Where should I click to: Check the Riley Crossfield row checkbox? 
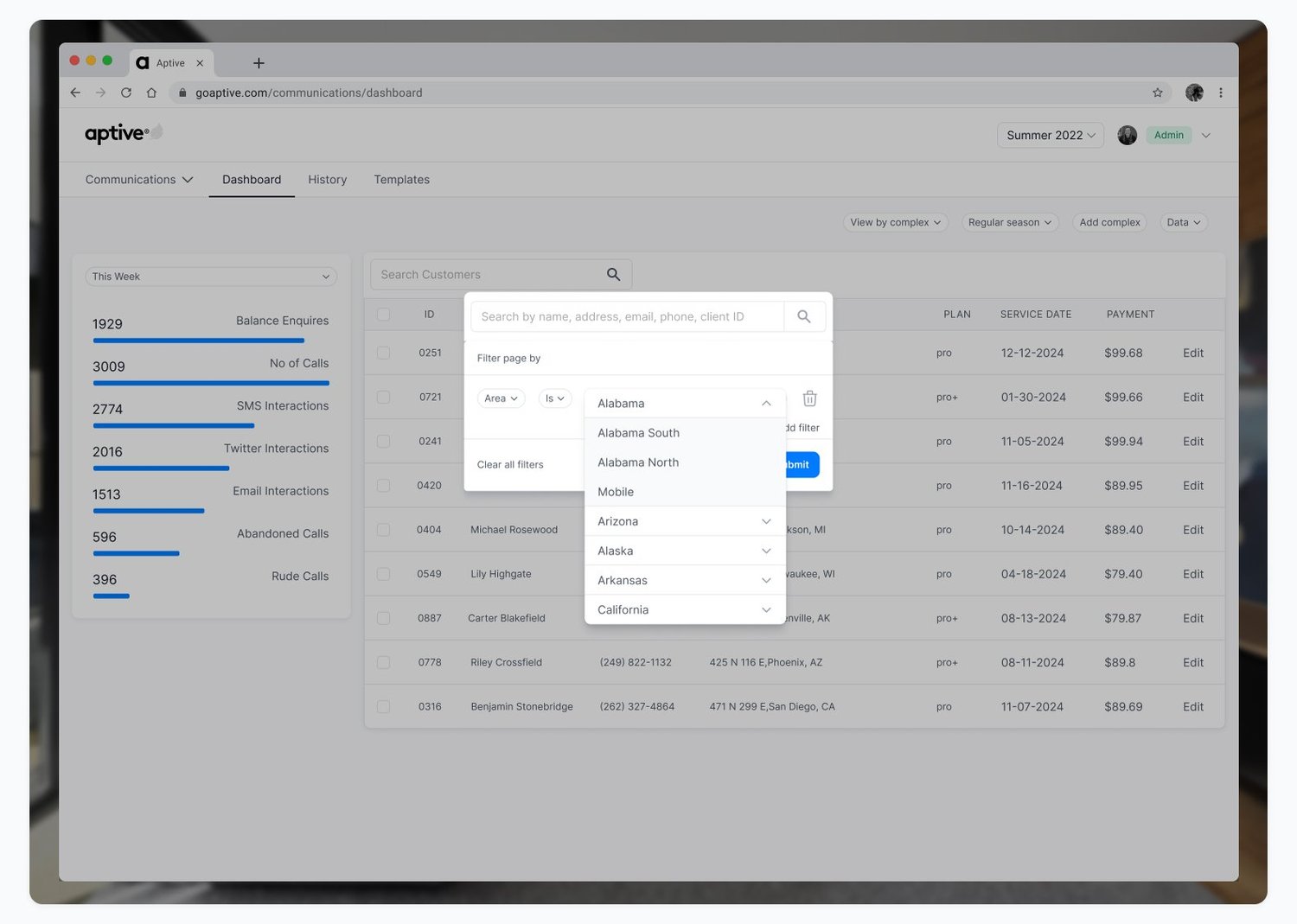tap(384, 663)
